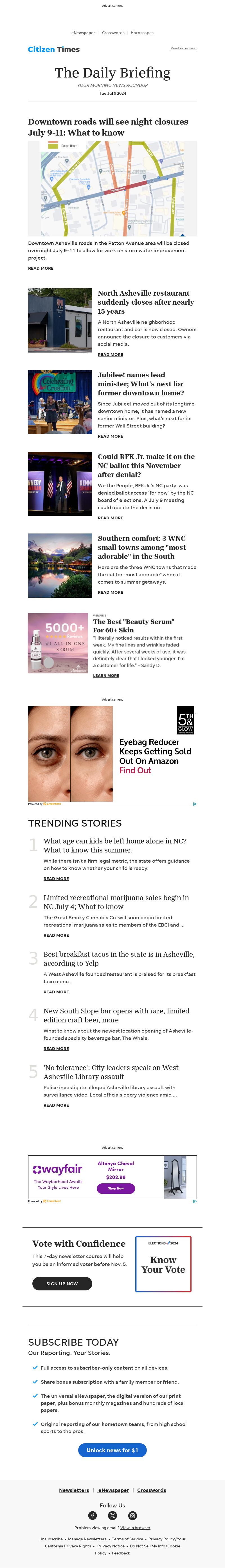Open the X (Twitter) icon in footer
This screenshot has height=1568, width=225.
point(112,1515)
